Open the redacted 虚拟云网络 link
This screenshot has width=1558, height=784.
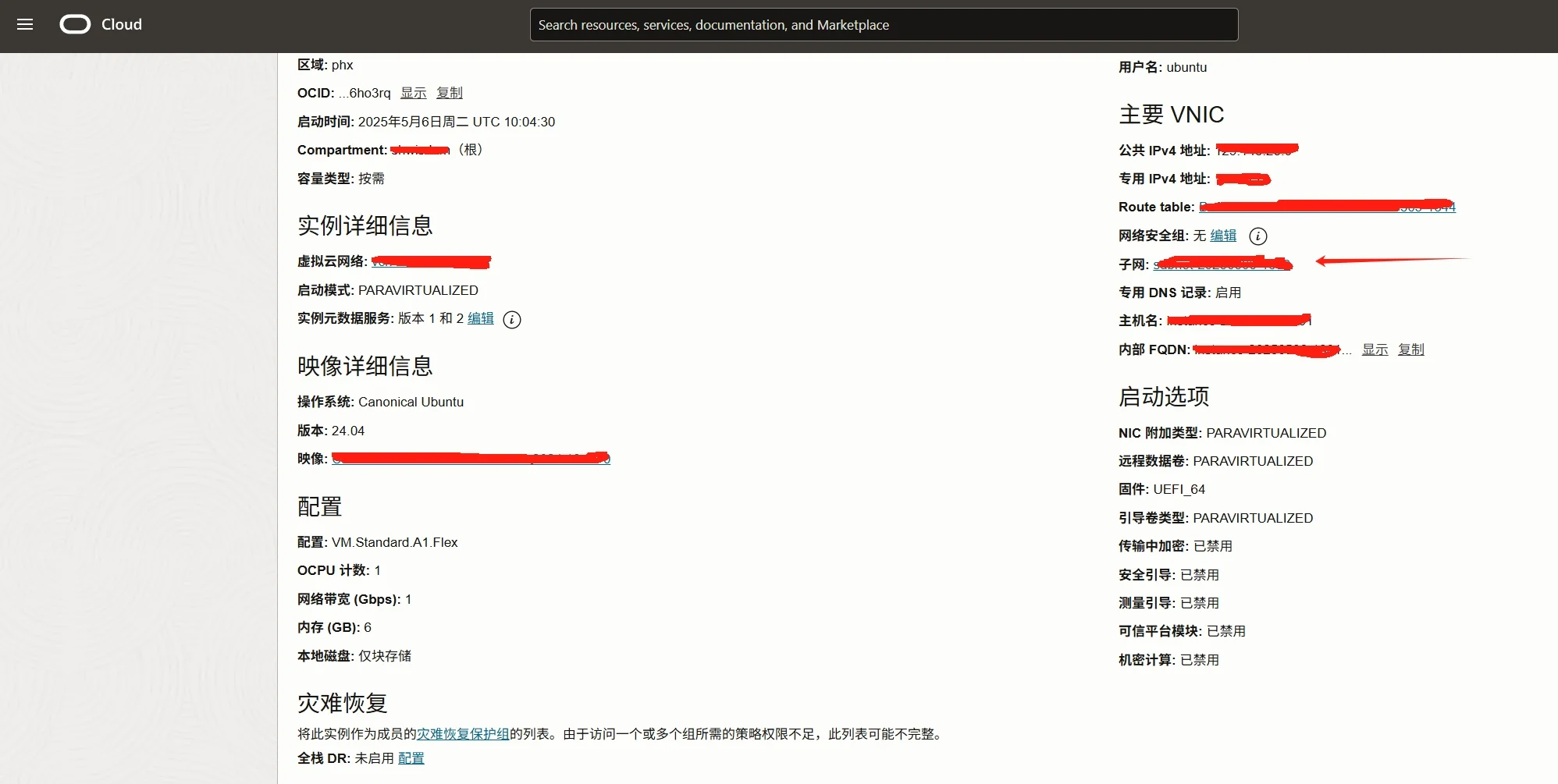431,261
